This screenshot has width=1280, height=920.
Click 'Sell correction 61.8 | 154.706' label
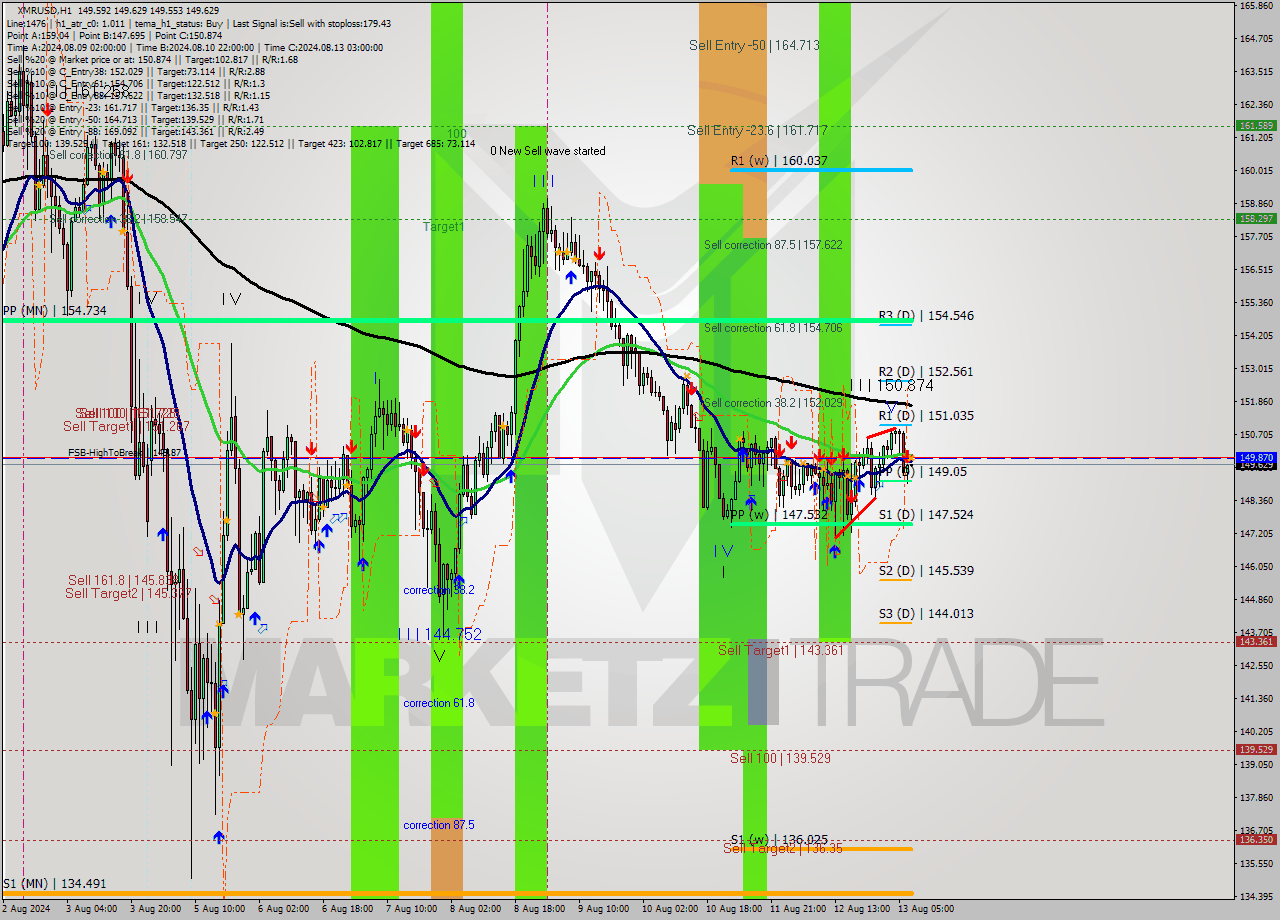pos(772,328)
